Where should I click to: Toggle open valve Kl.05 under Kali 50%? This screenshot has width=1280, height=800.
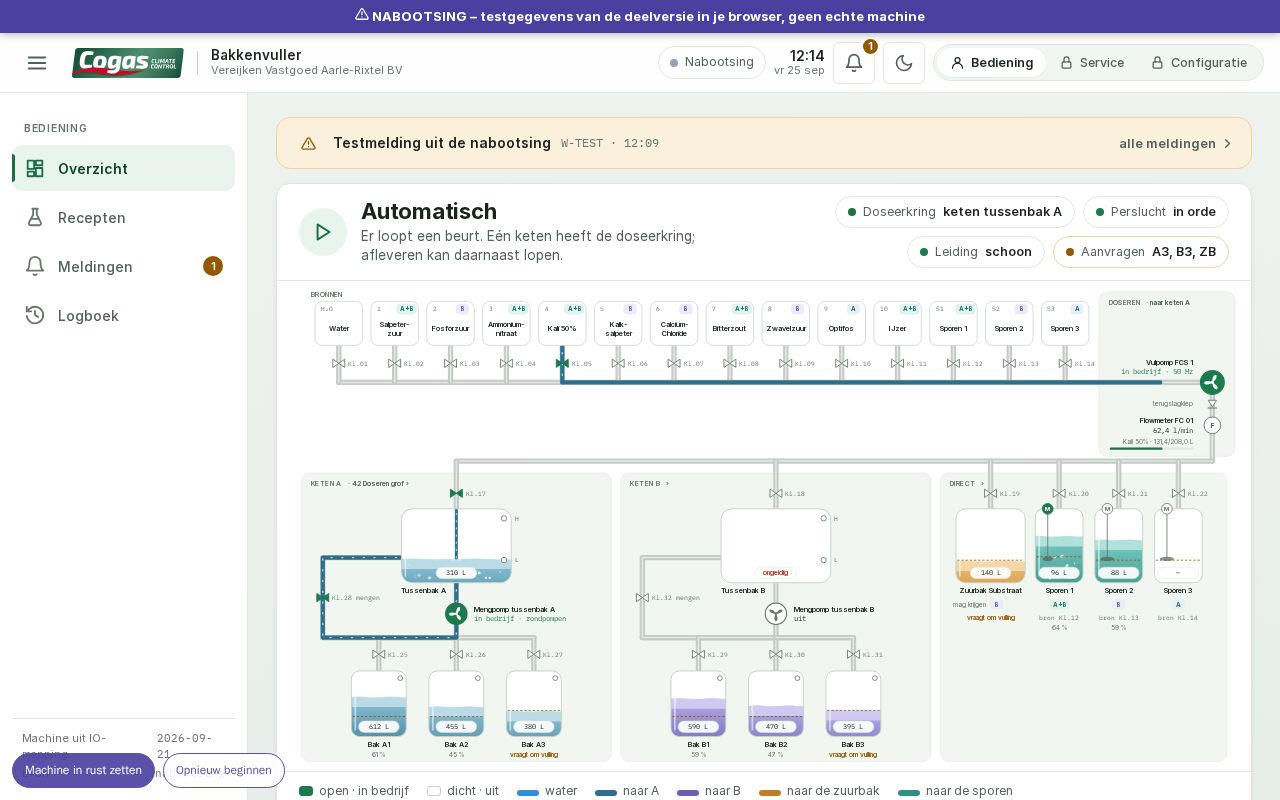pos(562,364)
